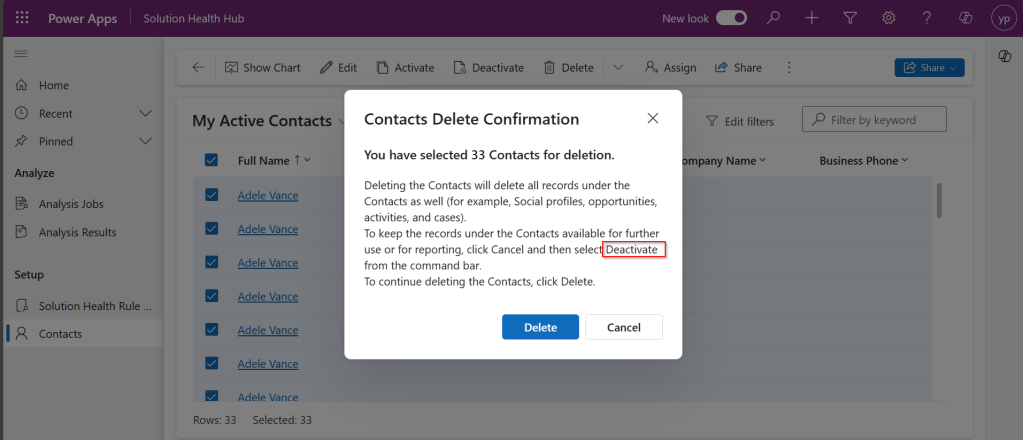Uncheck the first Adele Vance row checkbox
The width and height of the screenshot is (1023, 440).
(211, 195)
